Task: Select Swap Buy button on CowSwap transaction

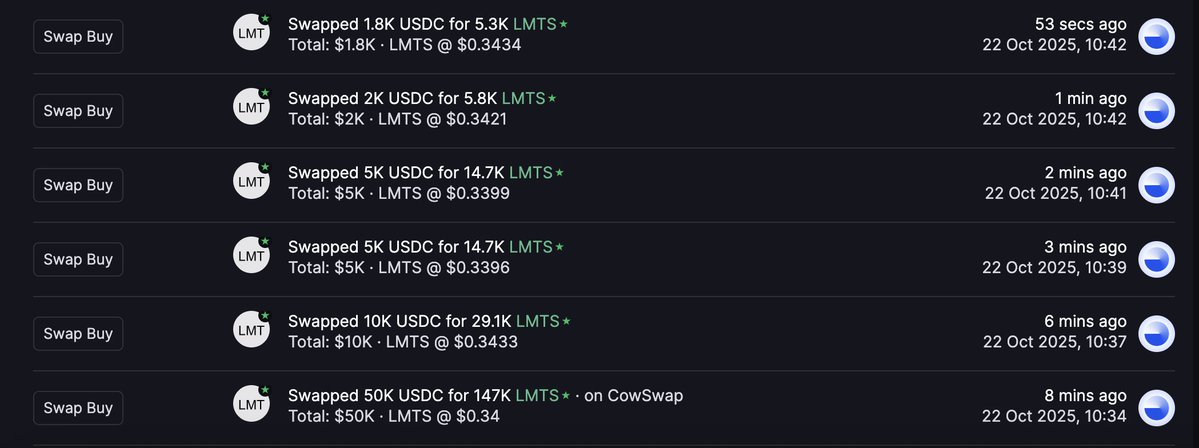Action: coord(78,407)
